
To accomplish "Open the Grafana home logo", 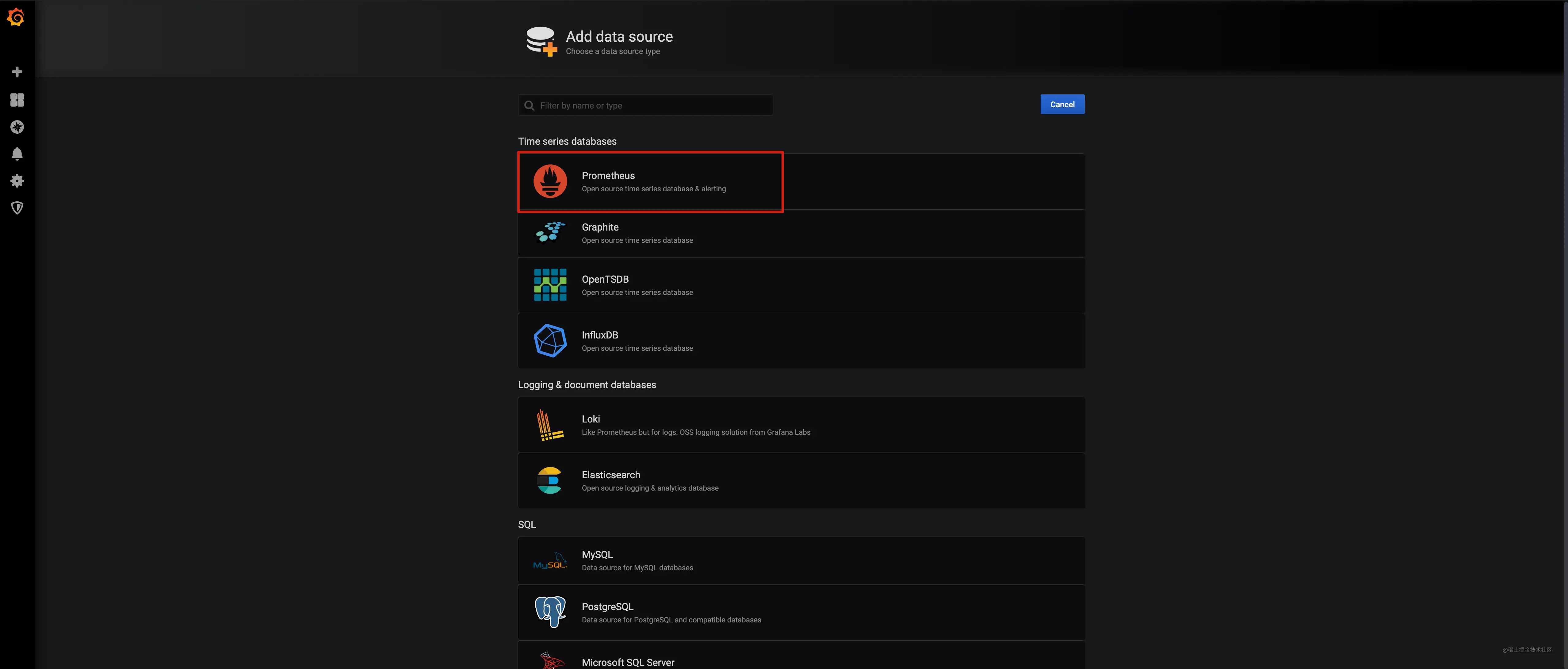I will click(17, 18).
